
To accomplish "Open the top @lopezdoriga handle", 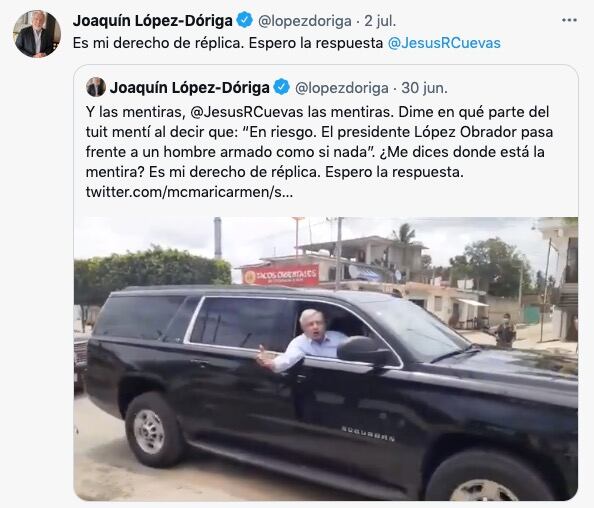I will [x=305, y=21].
